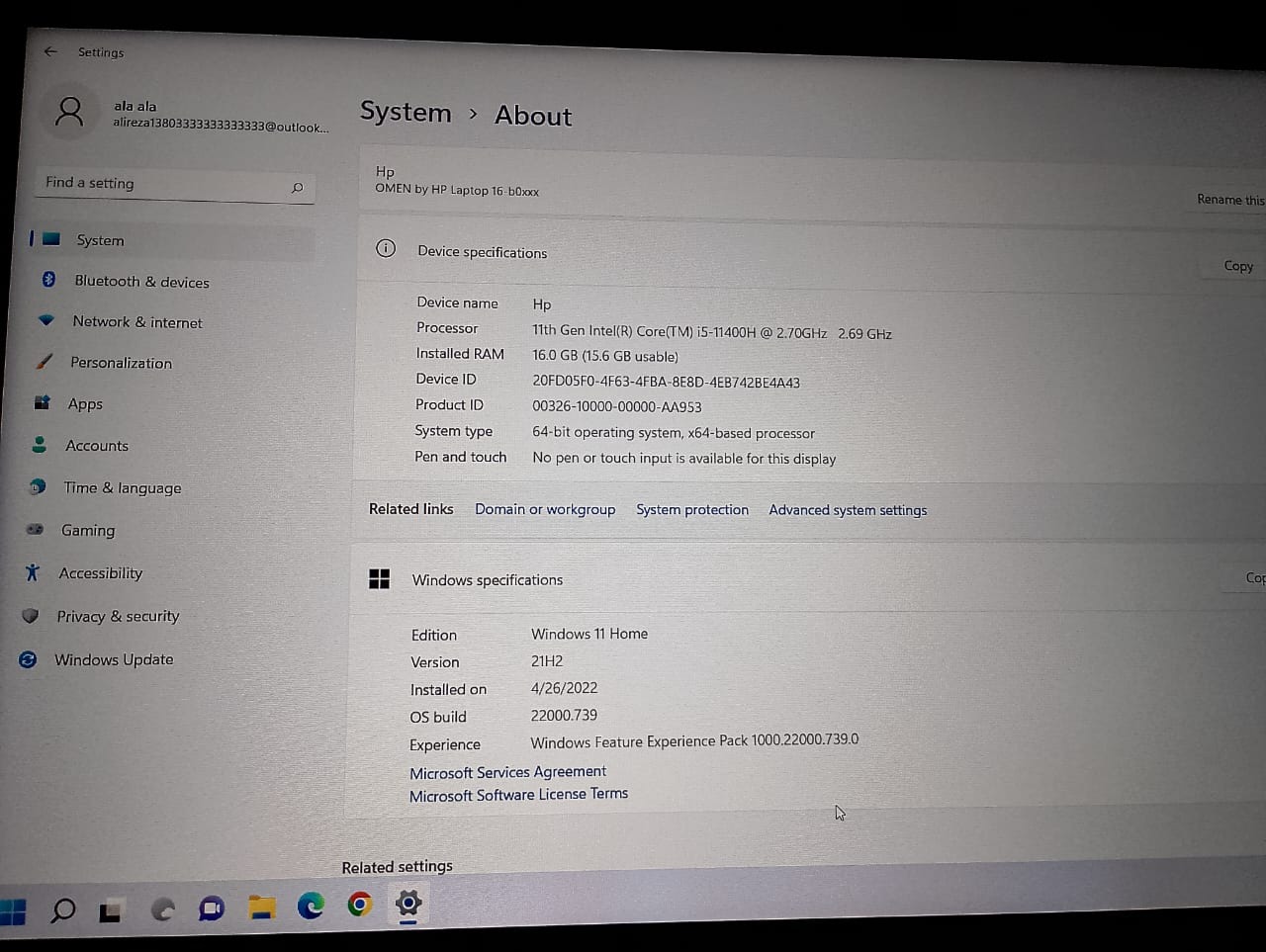Select the System monitor icon in sidebar
This screenshot has width=1266, height=952.
point(51,239)
